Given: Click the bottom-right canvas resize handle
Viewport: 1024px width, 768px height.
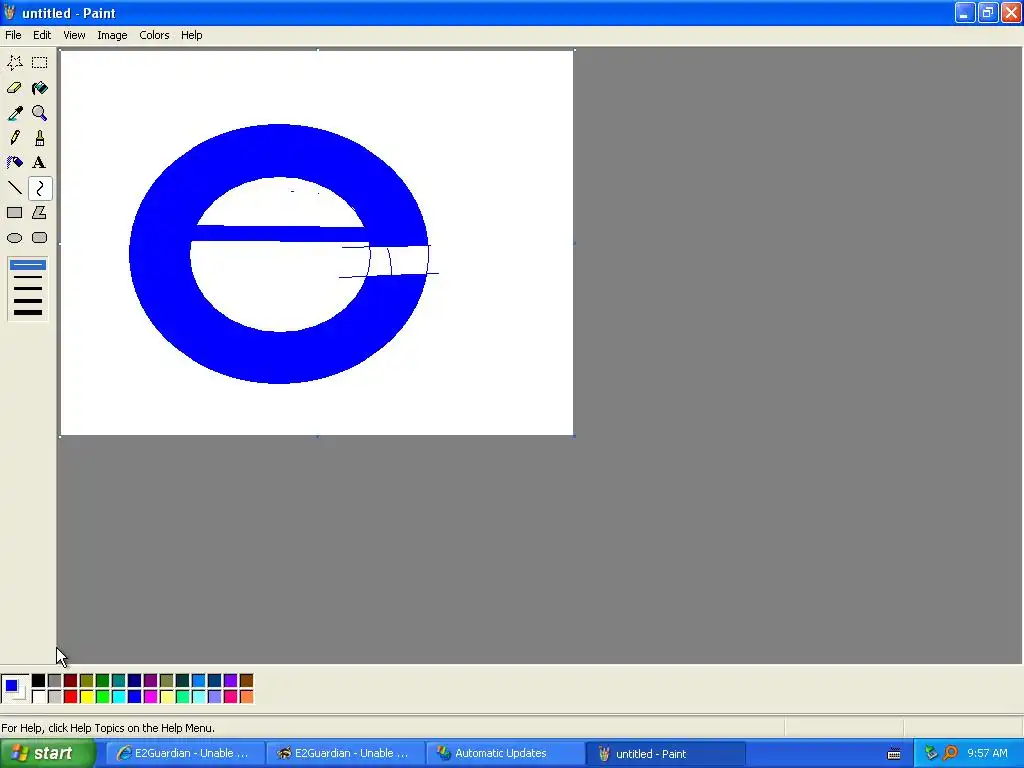Looking at the screenshot, I should click(x=574, y=436).
